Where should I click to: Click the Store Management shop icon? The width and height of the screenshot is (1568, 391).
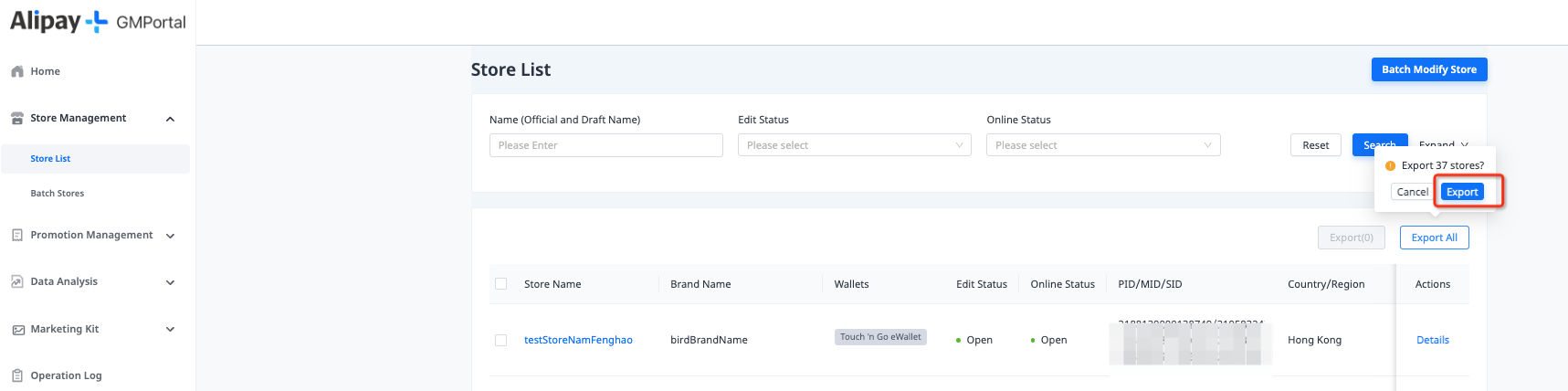(x=17, y=119)
